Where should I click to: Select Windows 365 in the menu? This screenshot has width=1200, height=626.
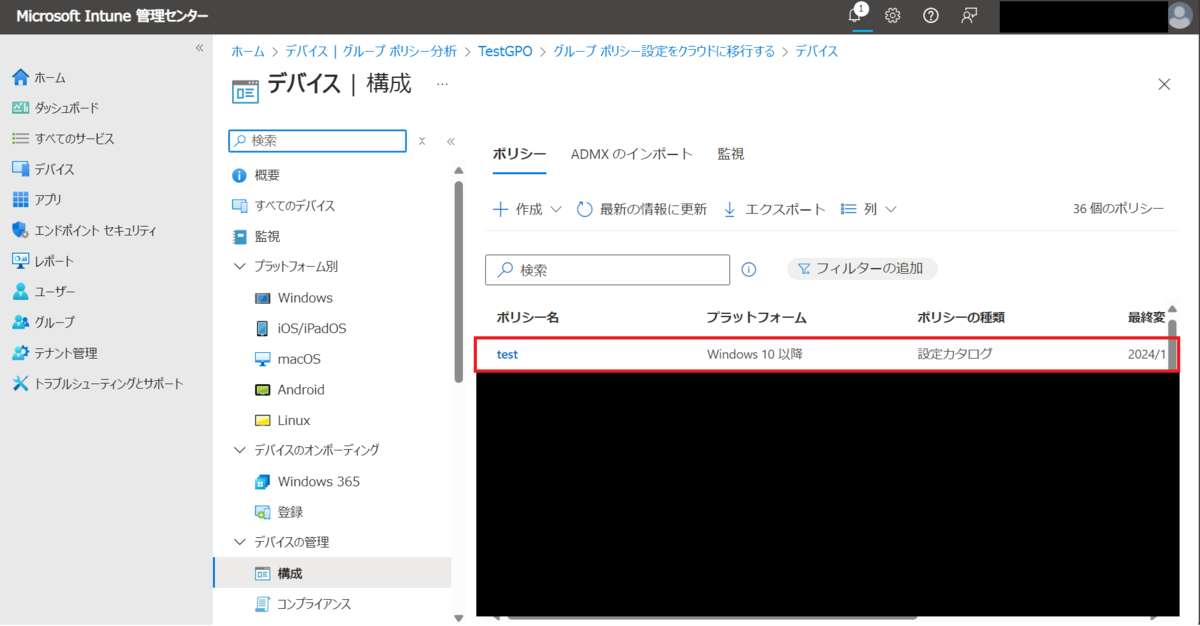307,482
